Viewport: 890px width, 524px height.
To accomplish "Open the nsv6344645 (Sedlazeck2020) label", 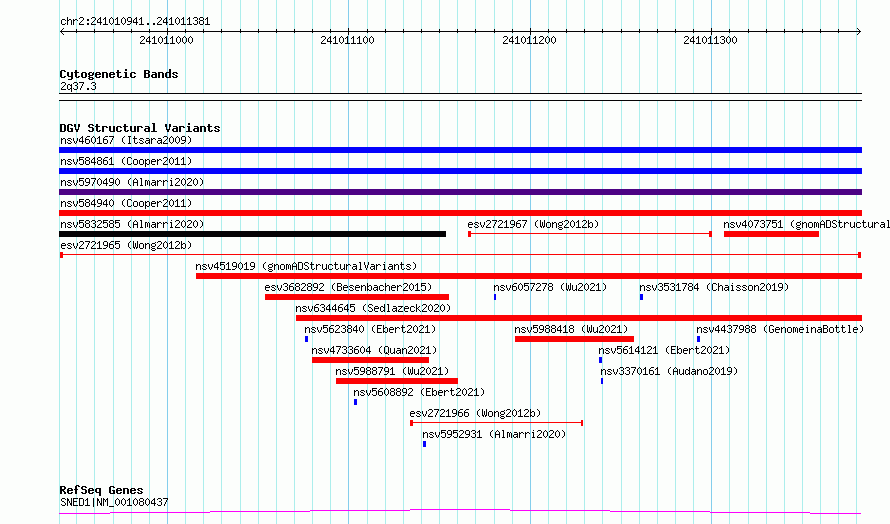I will pos(373,308).
